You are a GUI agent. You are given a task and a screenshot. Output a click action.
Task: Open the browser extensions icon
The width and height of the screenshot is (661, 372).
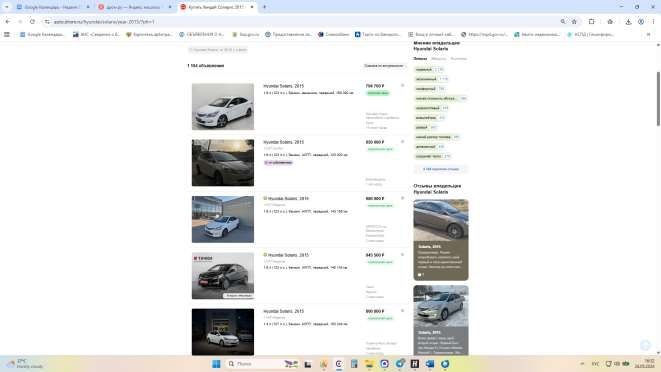tap(591, 22)
